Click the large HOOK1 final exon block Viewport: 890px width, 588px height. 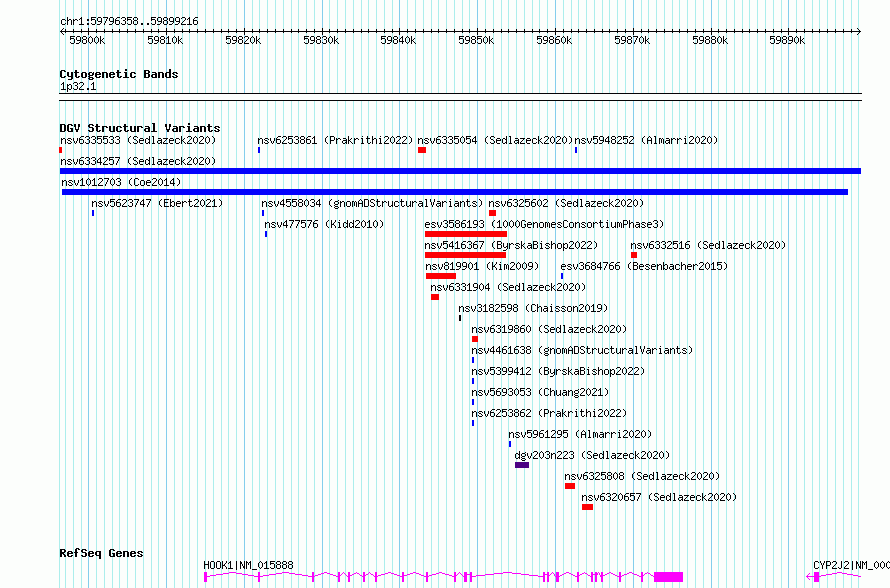[669, 577]
